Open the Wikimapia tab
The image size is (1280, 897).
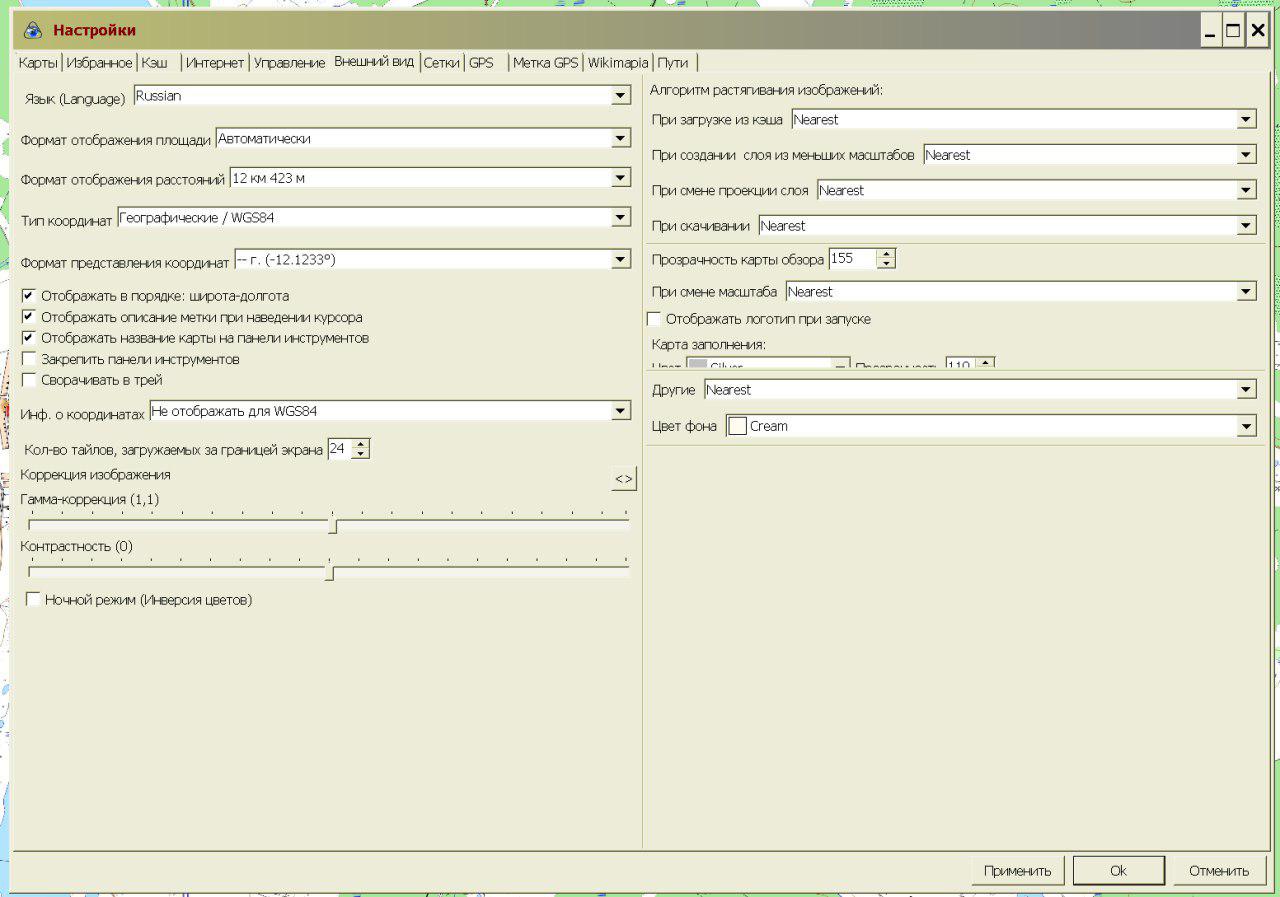click(x=617, y=63)
